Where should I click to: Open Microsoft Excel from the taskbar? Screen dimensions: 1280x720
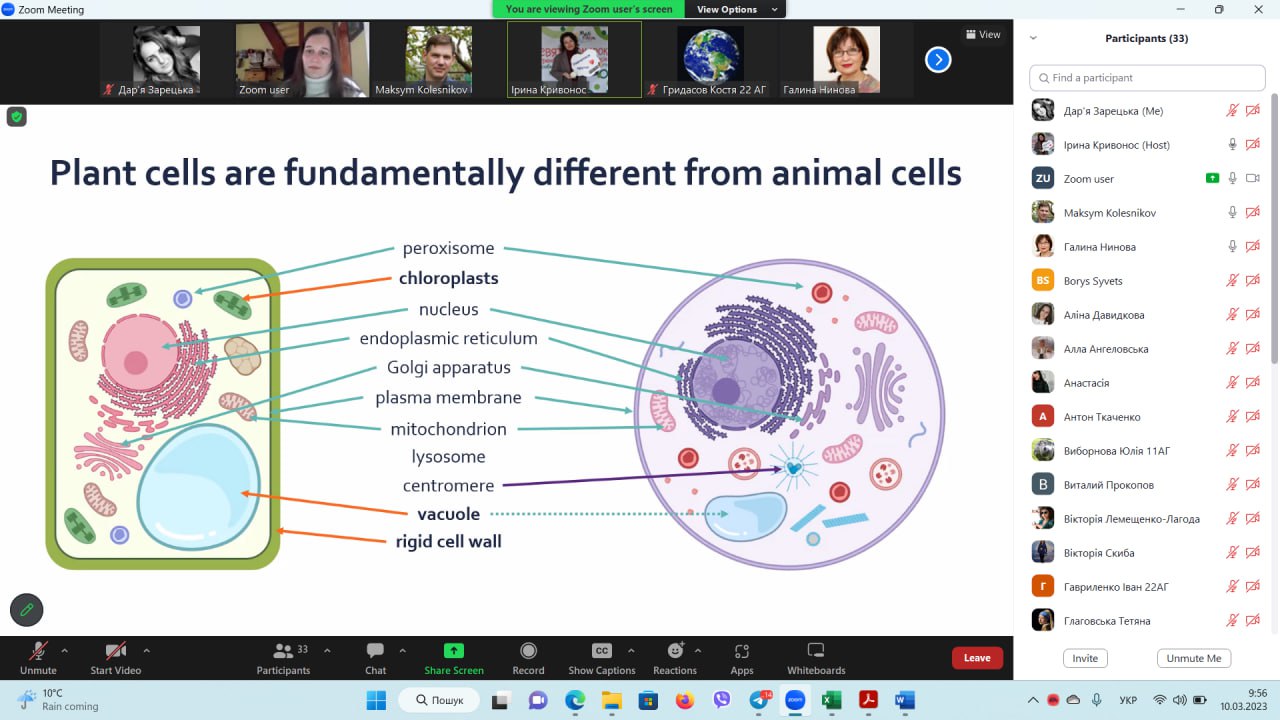(830, 700)
